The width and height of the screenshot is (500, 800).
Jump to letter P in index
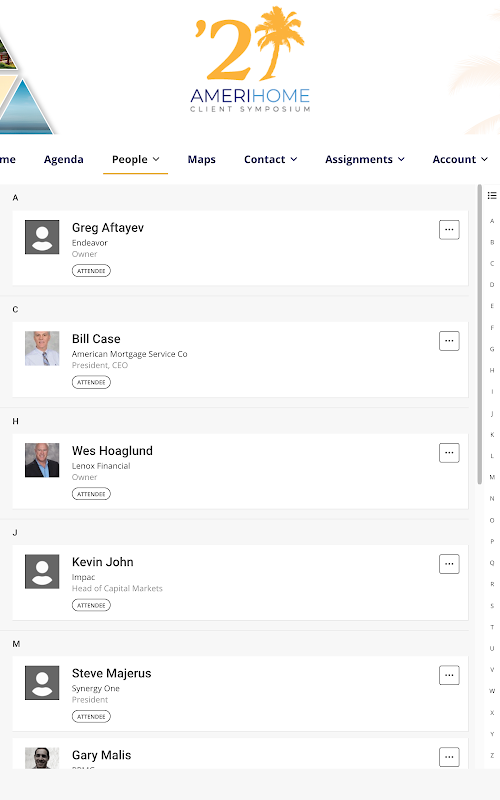(492, 541)
